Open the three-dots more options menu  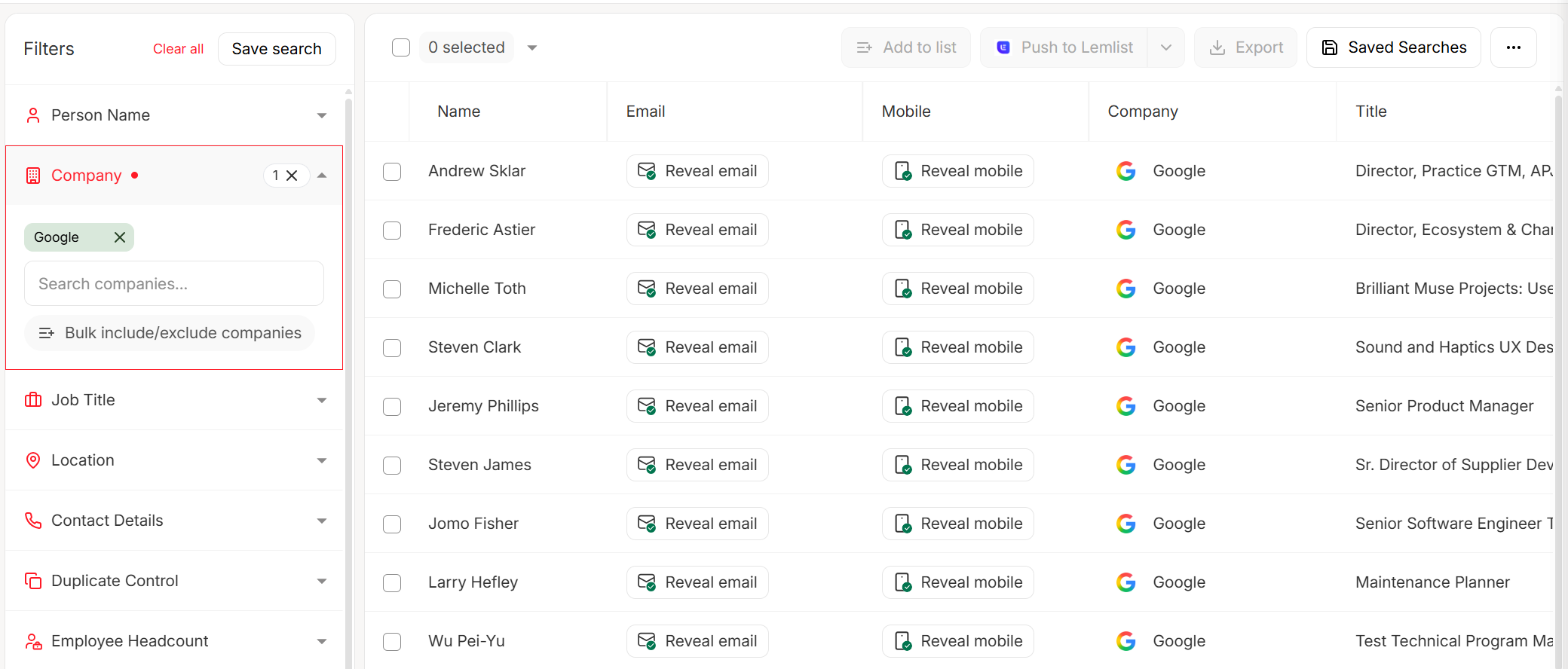tap(1513, 47)
